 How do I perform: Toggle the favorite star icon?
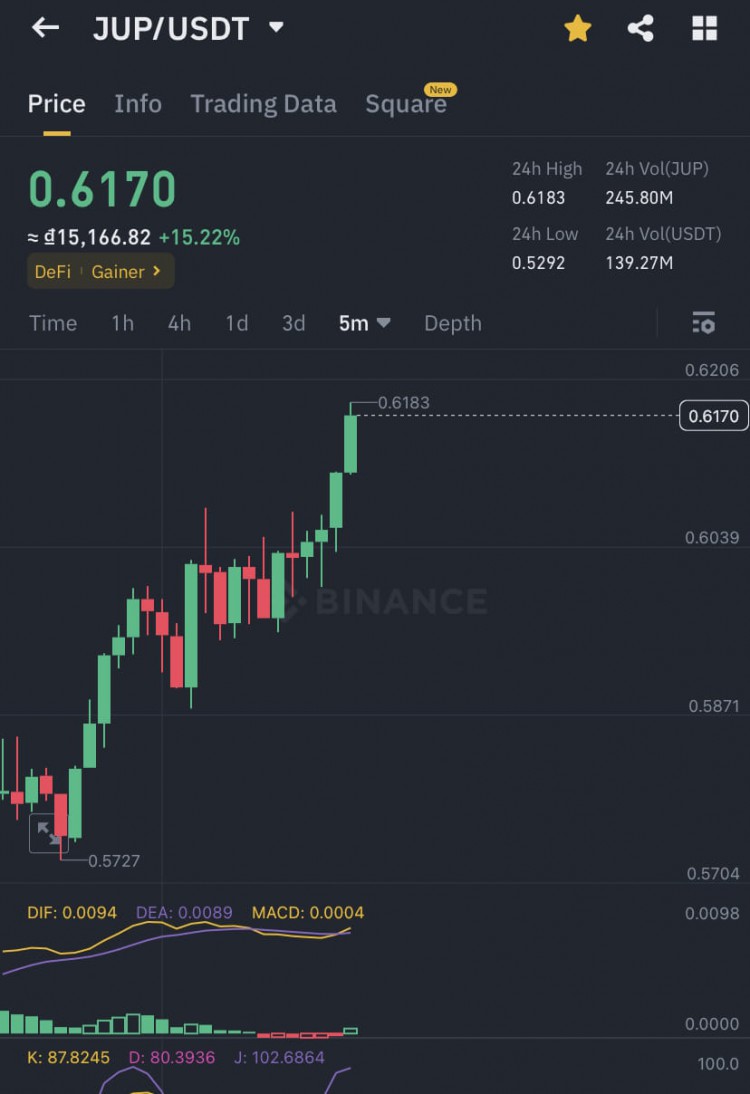[x=578, y=29]
